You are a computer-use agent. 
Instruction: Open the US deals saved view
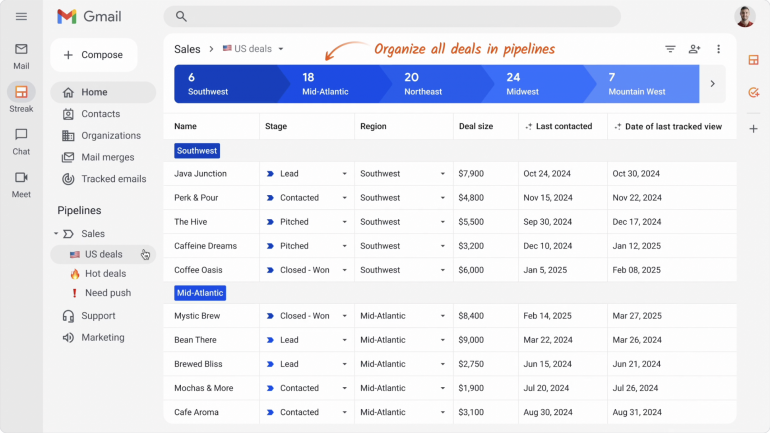coord(103,254)
